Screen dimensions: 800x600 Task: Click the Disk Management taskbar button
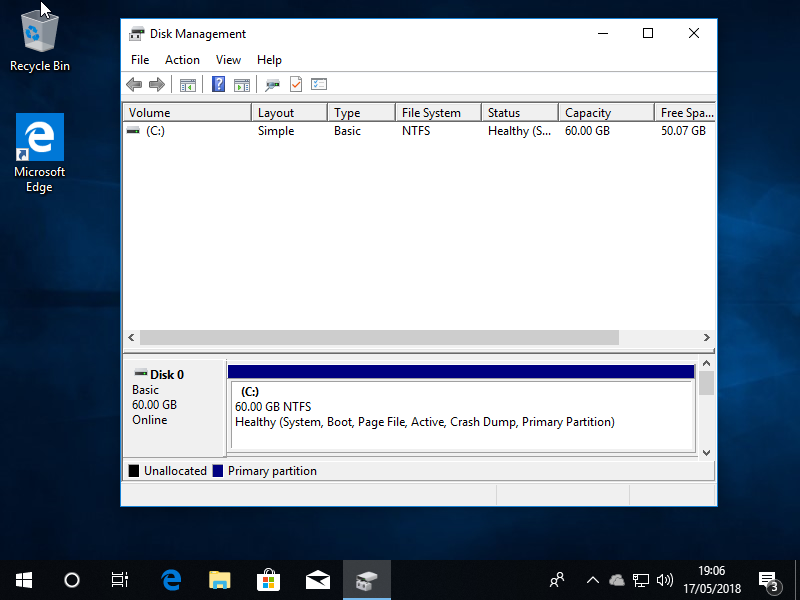[367, 580]
